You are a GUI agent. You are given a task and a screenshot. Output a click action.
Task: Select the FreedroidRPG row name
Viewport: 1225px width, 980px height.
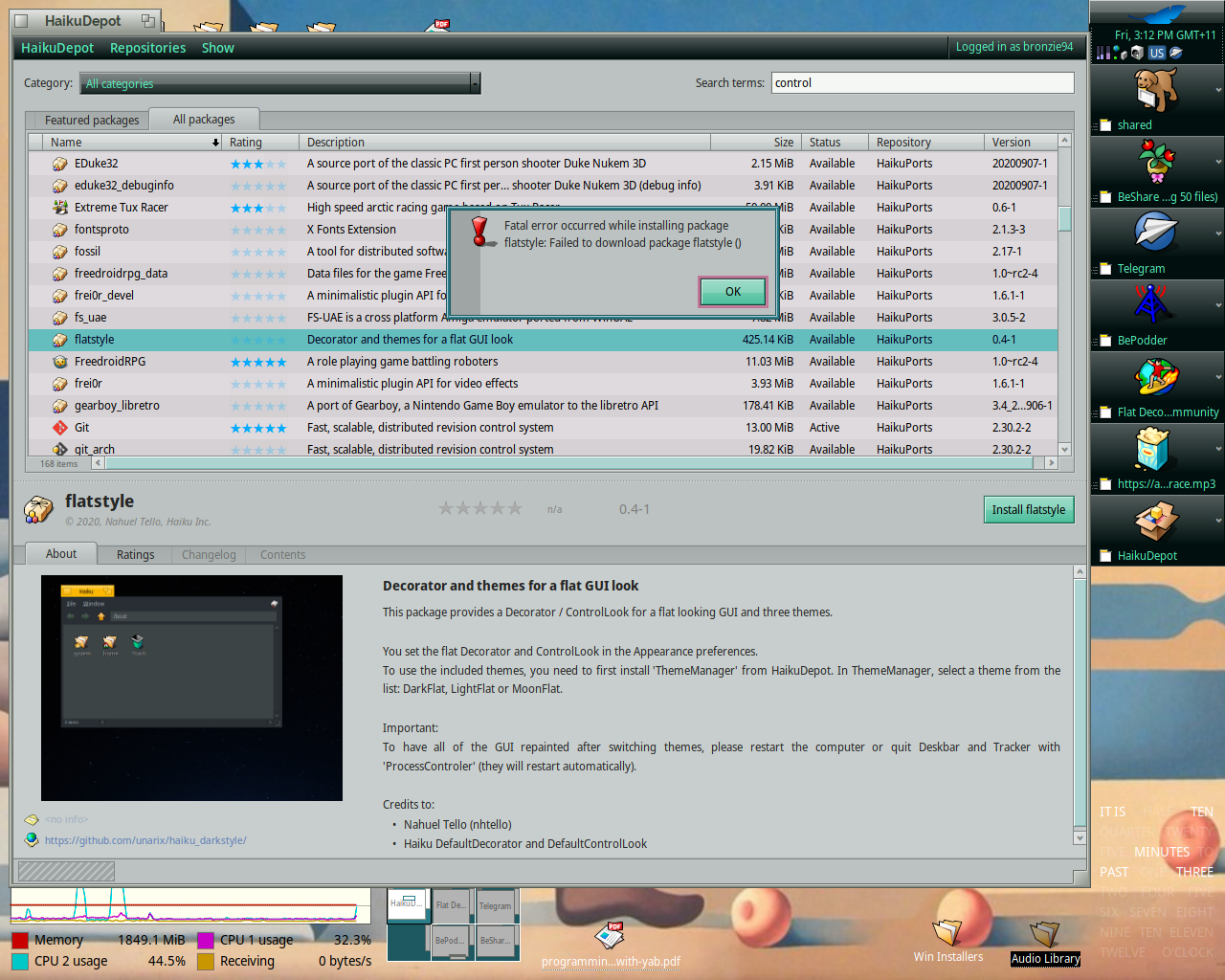pyautogui.click(x=110, y=362)
